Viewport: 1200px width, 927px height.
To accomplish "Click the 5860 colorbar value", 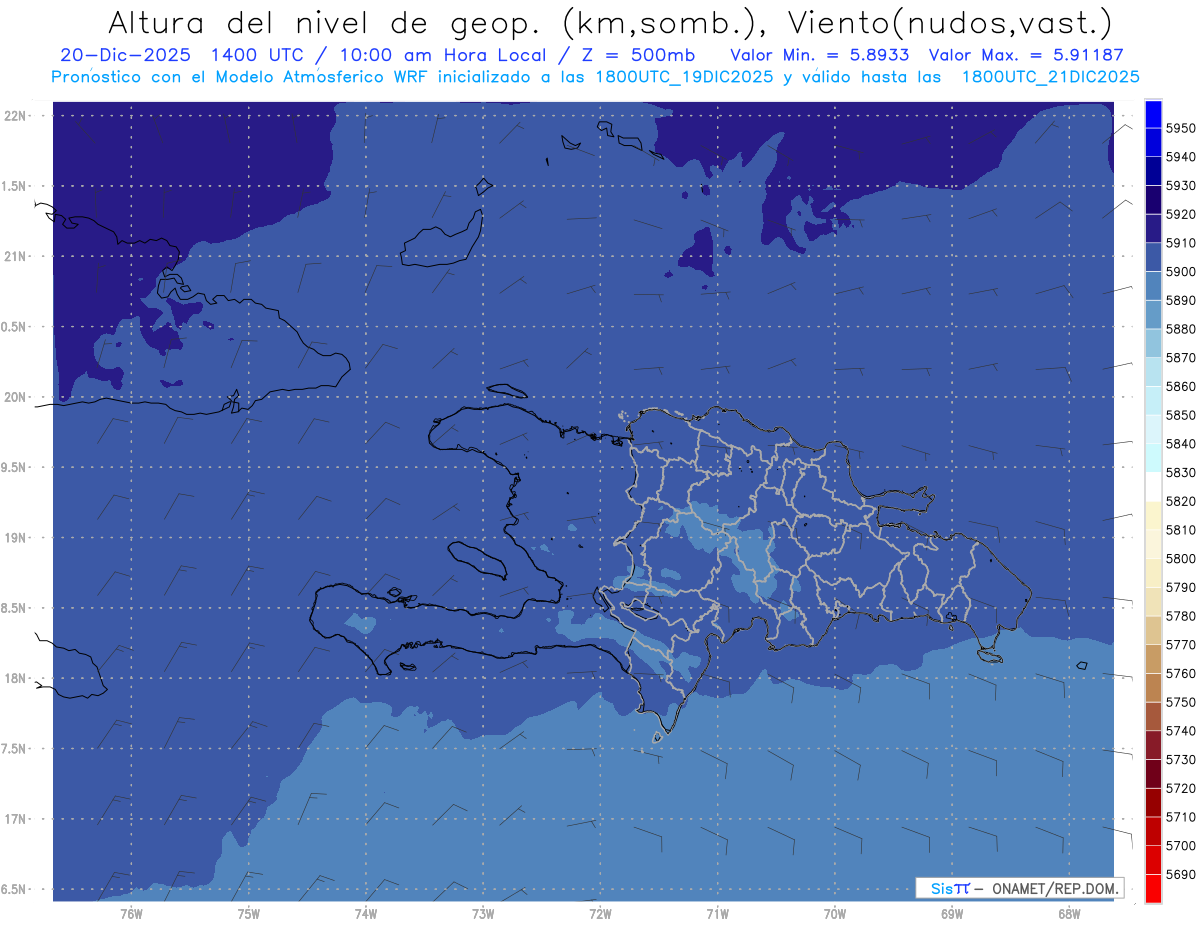I will (1180, 386).
